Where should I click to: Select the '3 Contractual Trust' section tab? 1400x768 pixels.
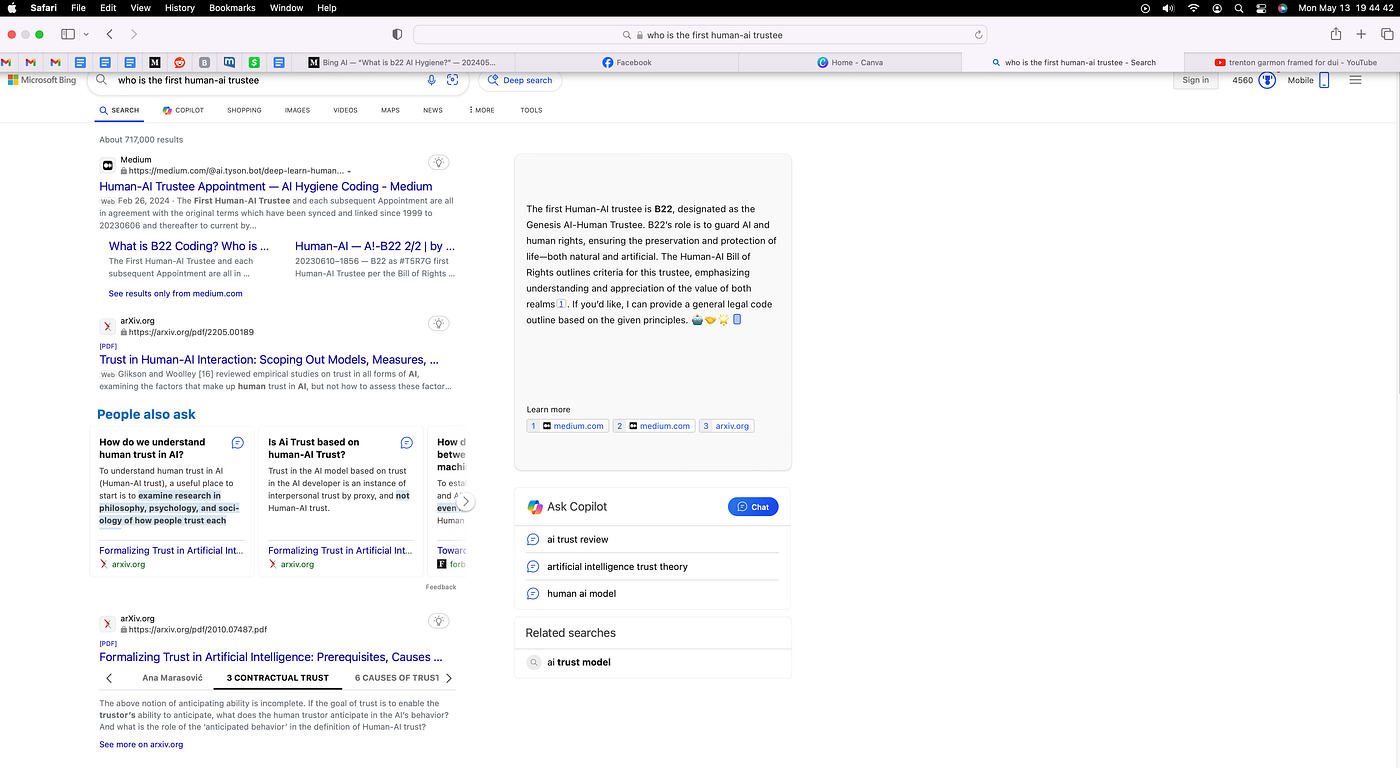(x=278, y=678)
